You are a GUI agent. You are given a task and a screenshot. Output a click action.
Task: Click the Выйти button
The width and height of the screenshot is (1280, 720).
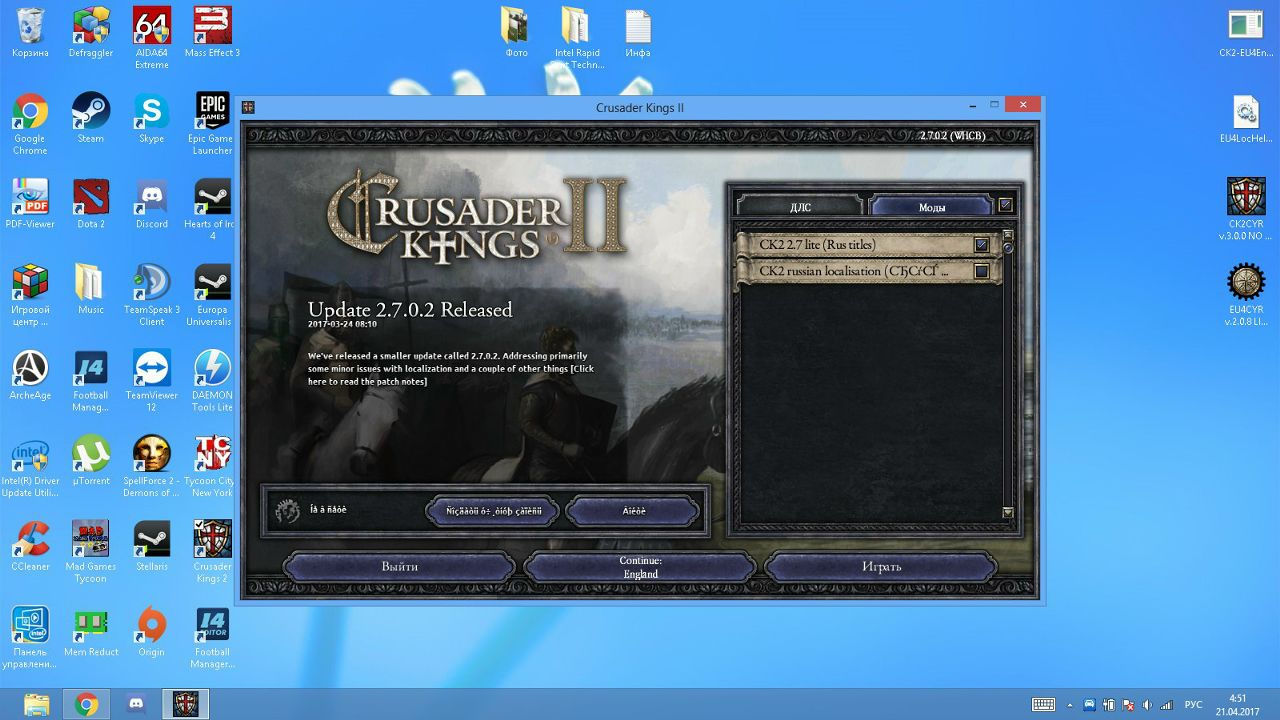400,567
